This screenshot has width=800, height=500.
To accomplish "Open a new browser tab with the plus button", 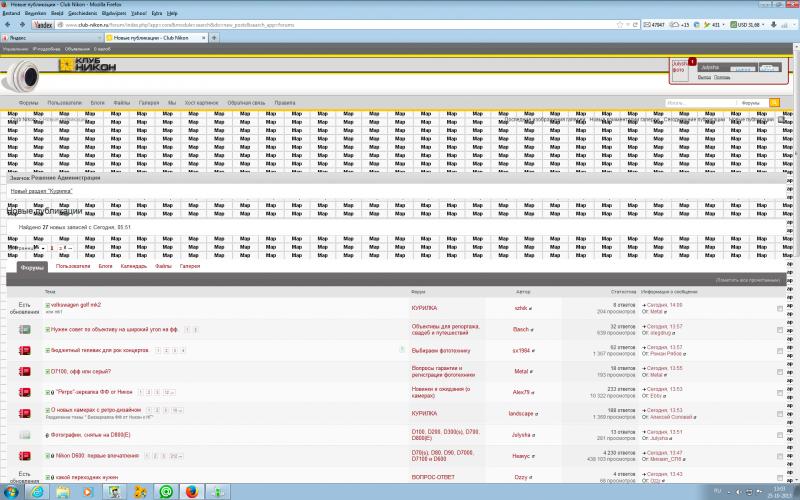I will coord(214,38).
